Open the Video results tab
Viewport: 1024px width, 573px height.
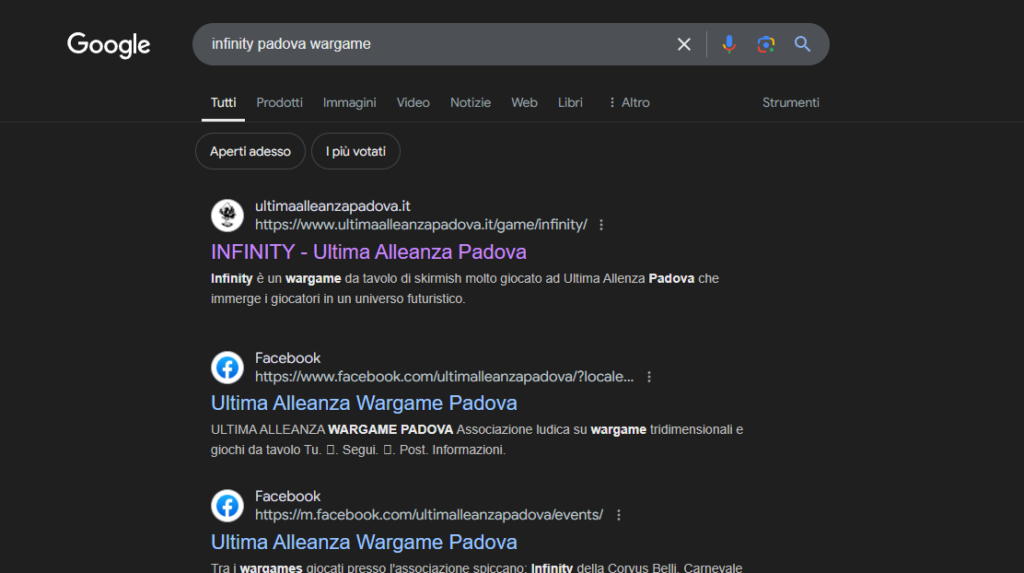413,103
